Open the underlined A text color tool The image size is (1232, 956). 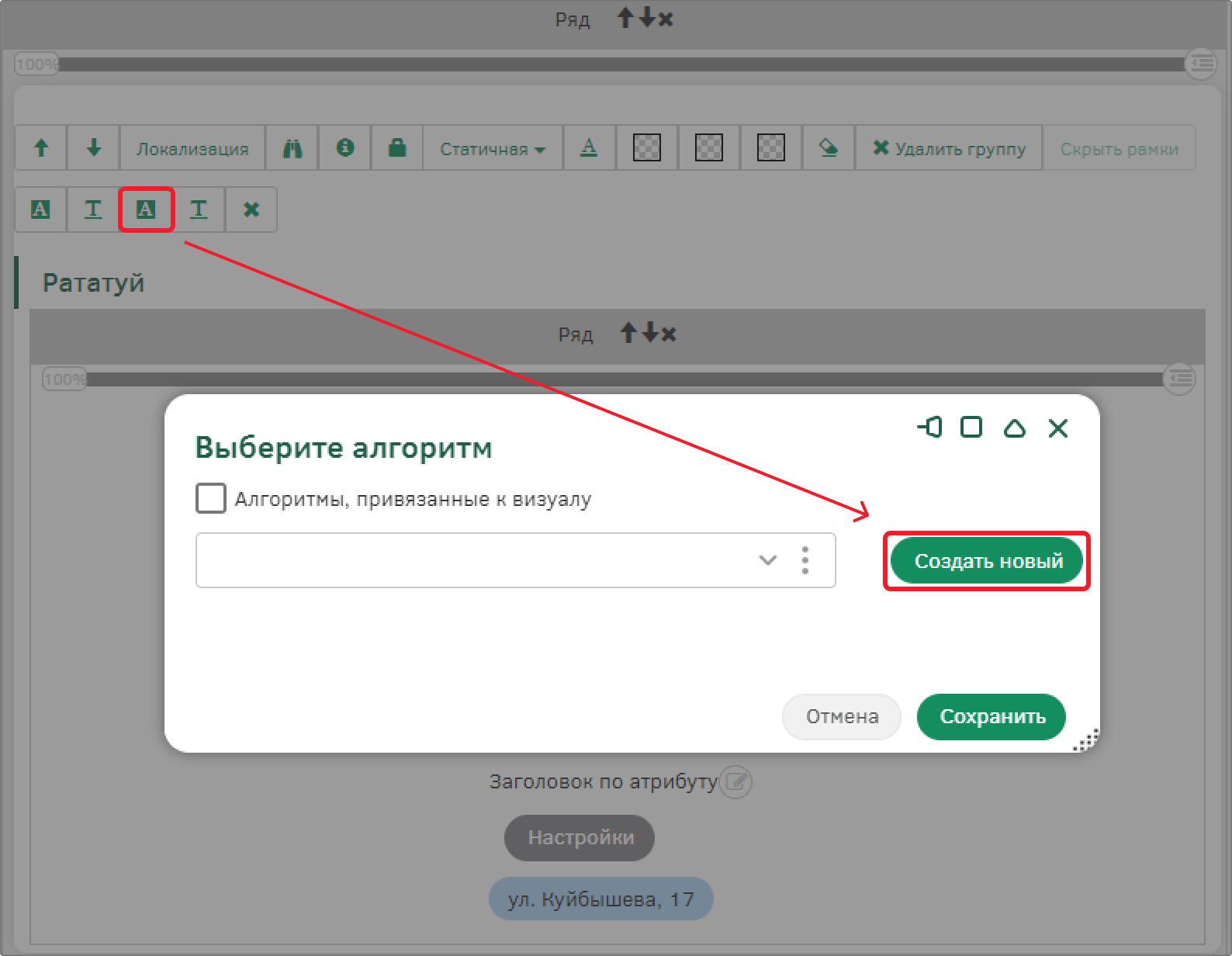click(x=590, y=147)
